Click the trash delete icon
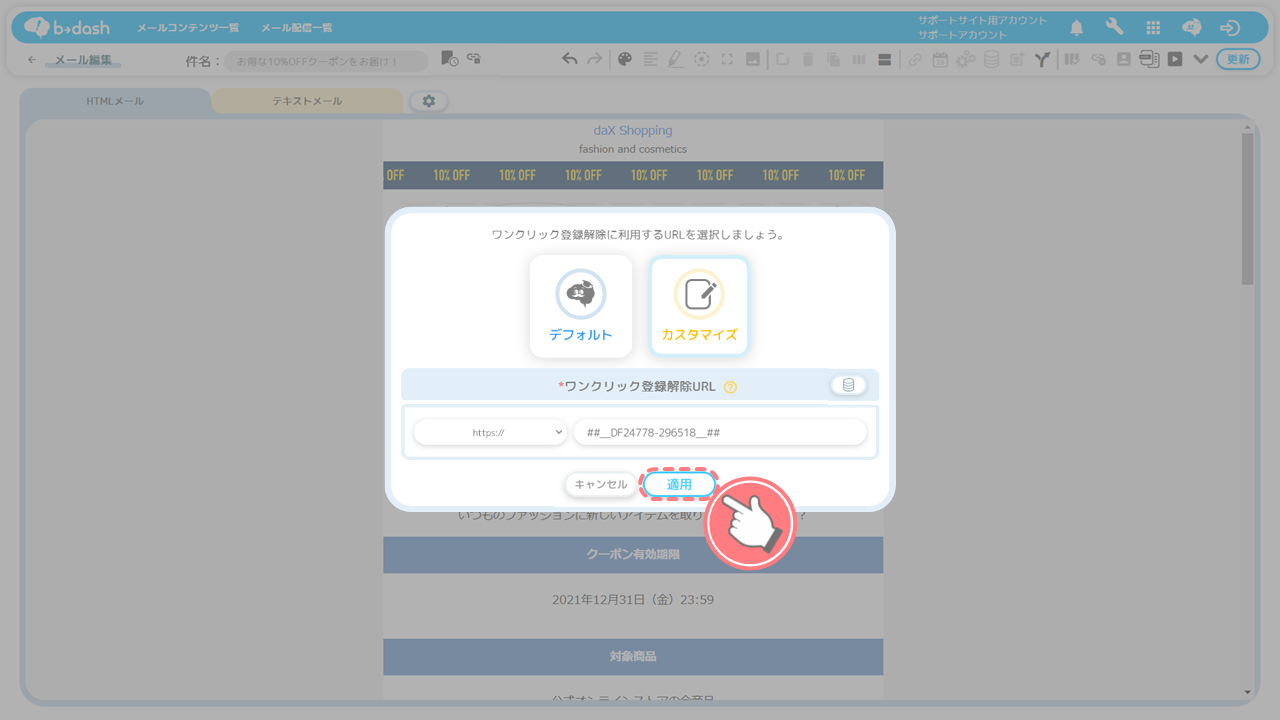This screenshot has height=720, width=1280. point(808,59)
